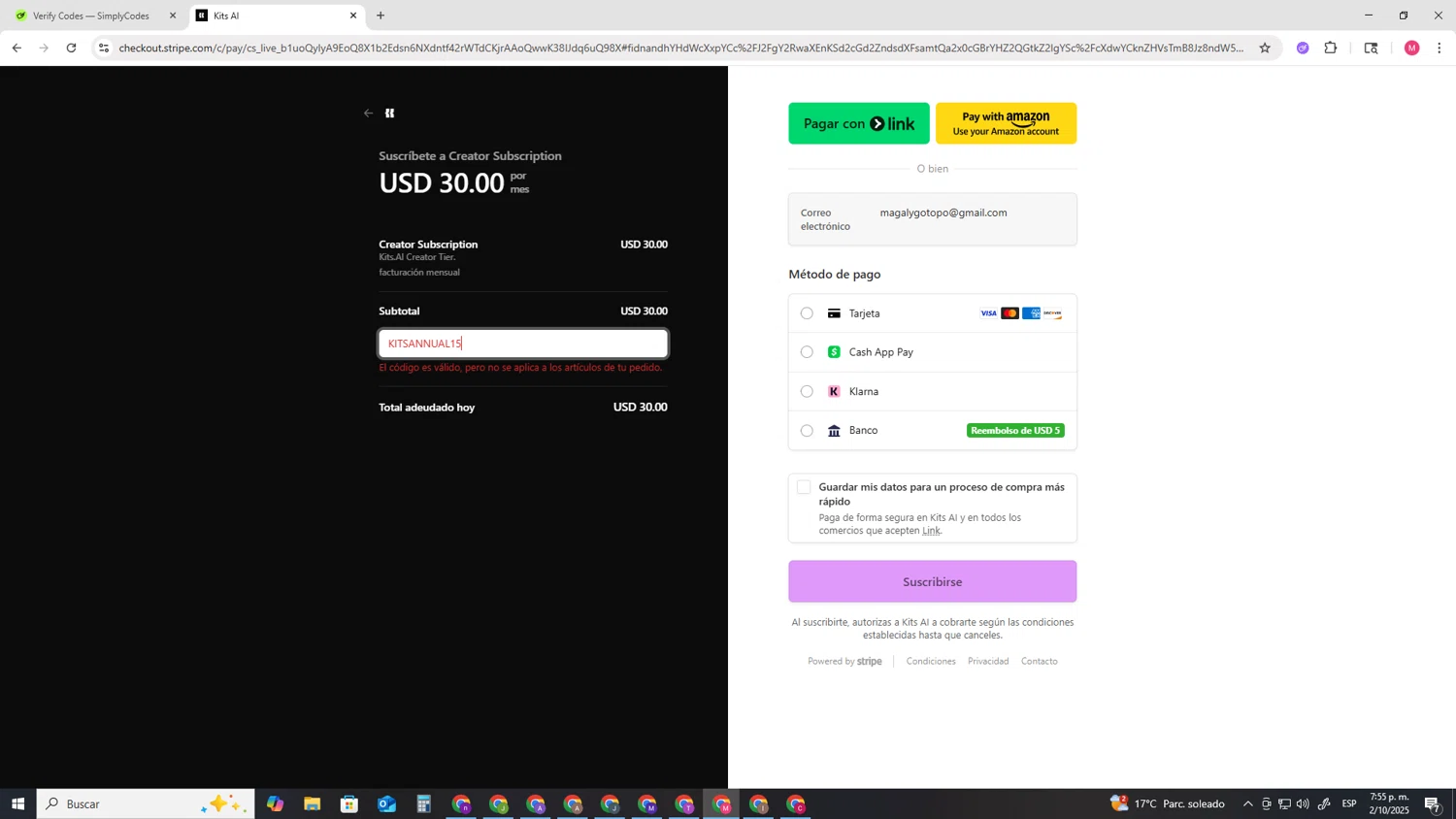
Task: Go back in browser history
Action: tap(17, 48)
